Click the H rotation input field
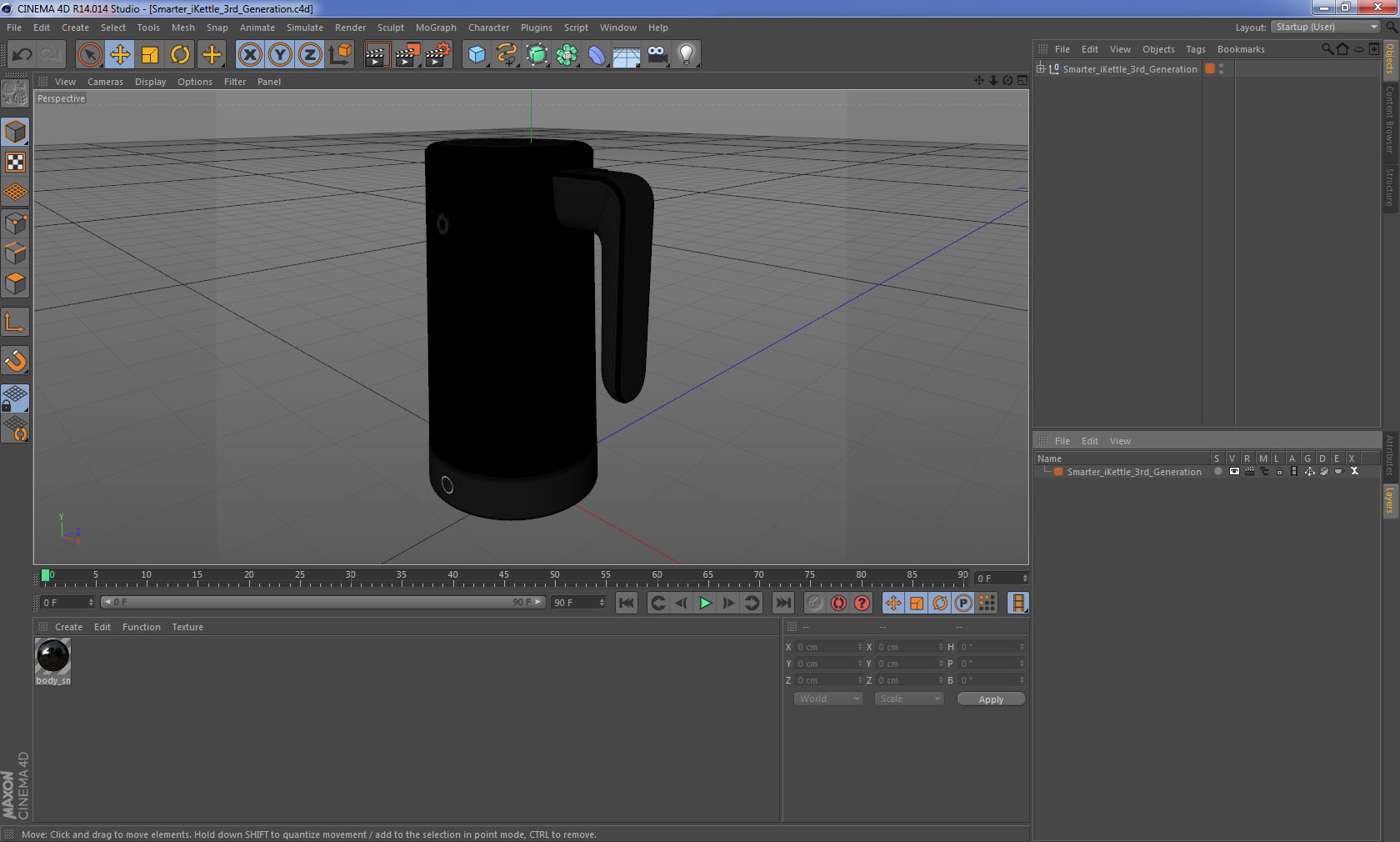 pyautogui.click(x=992, y=647)
